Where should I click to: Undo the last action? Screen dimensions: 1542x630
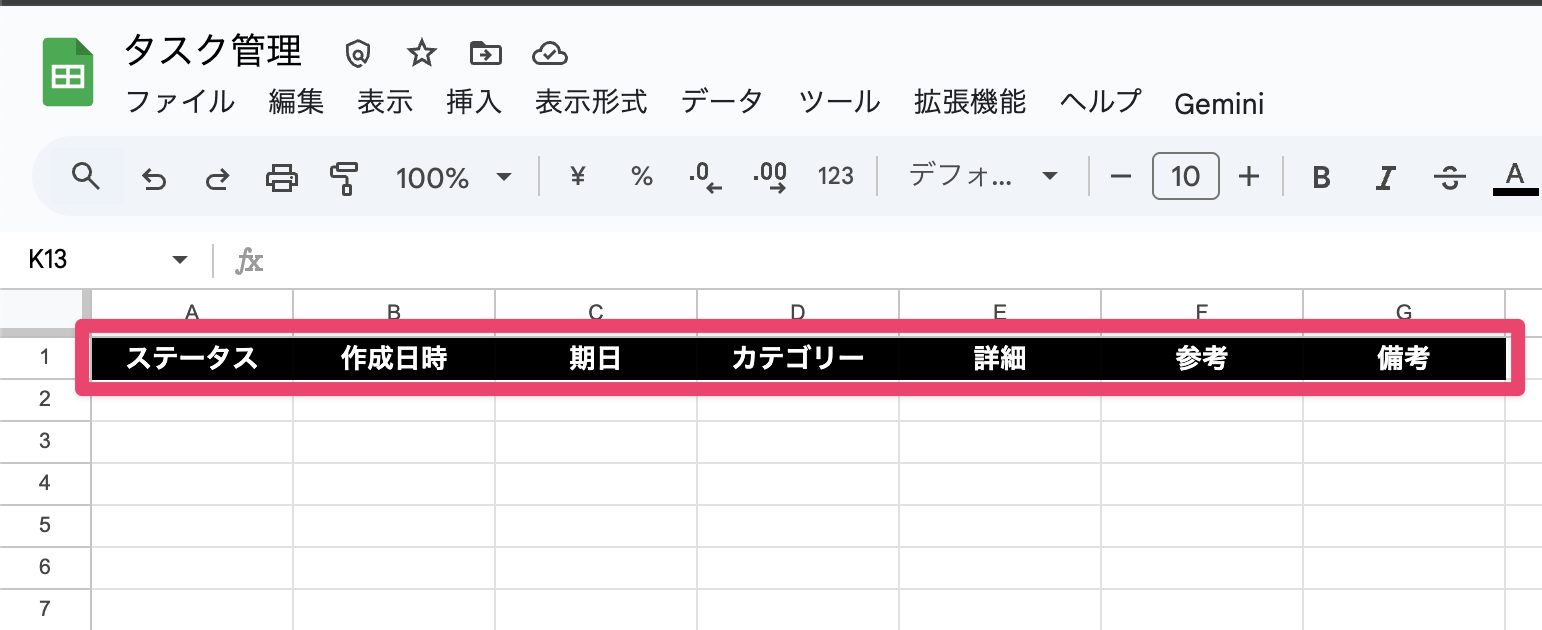153,176
